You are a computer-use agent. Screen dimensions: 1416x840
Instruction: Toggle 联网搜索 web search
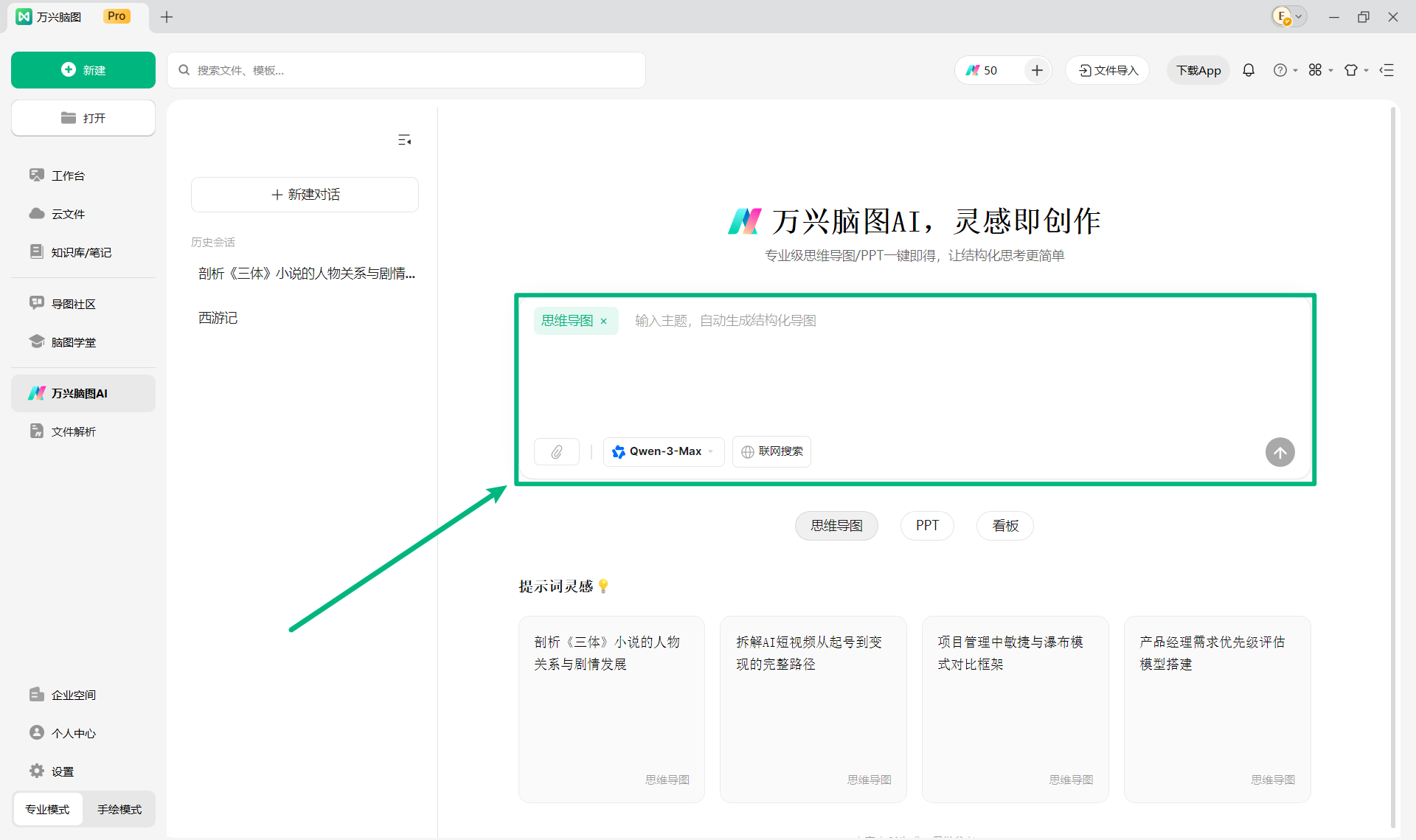coord(771,451)
